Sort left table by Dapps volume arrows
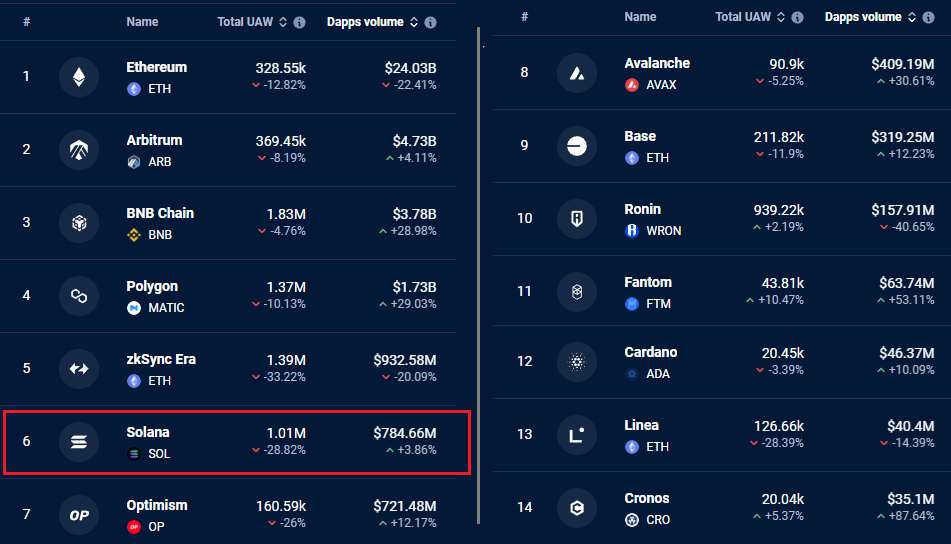Image resolution: width=951 pixels, height=544 pixels. click(x=414, y=22)
